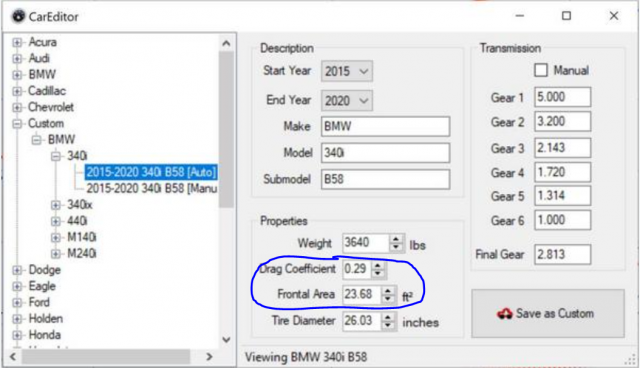Click the Tire Diameter value field
The width and height of the screenshot is (640, 368).
point(362,321)
